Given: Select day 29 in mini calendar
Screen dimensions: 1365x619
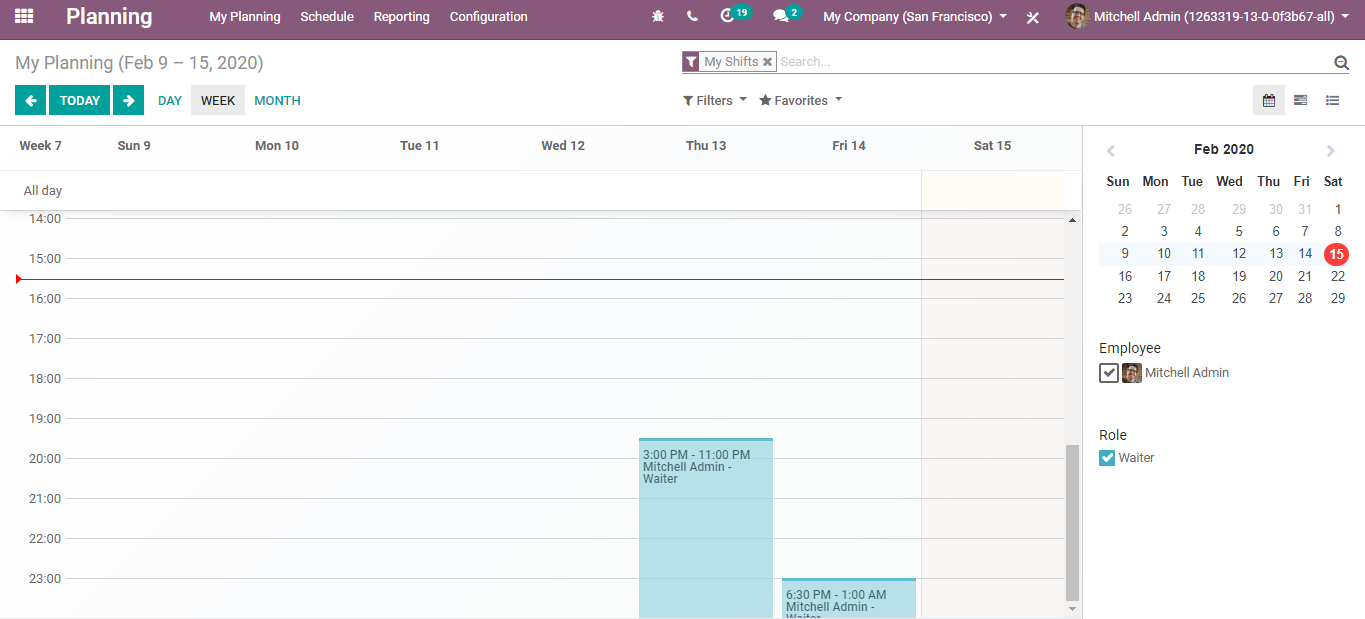Looking at the screenshot, I should 1338,298.
